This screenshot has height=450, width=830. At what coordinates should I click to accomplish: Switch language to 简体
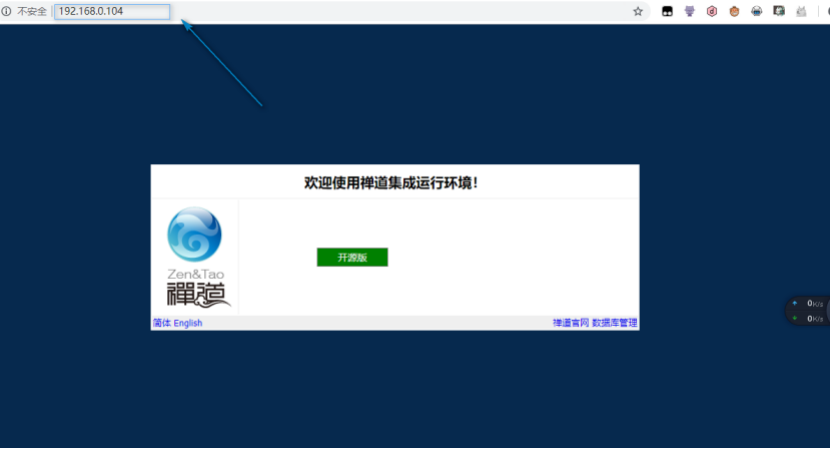pos(162,323)
